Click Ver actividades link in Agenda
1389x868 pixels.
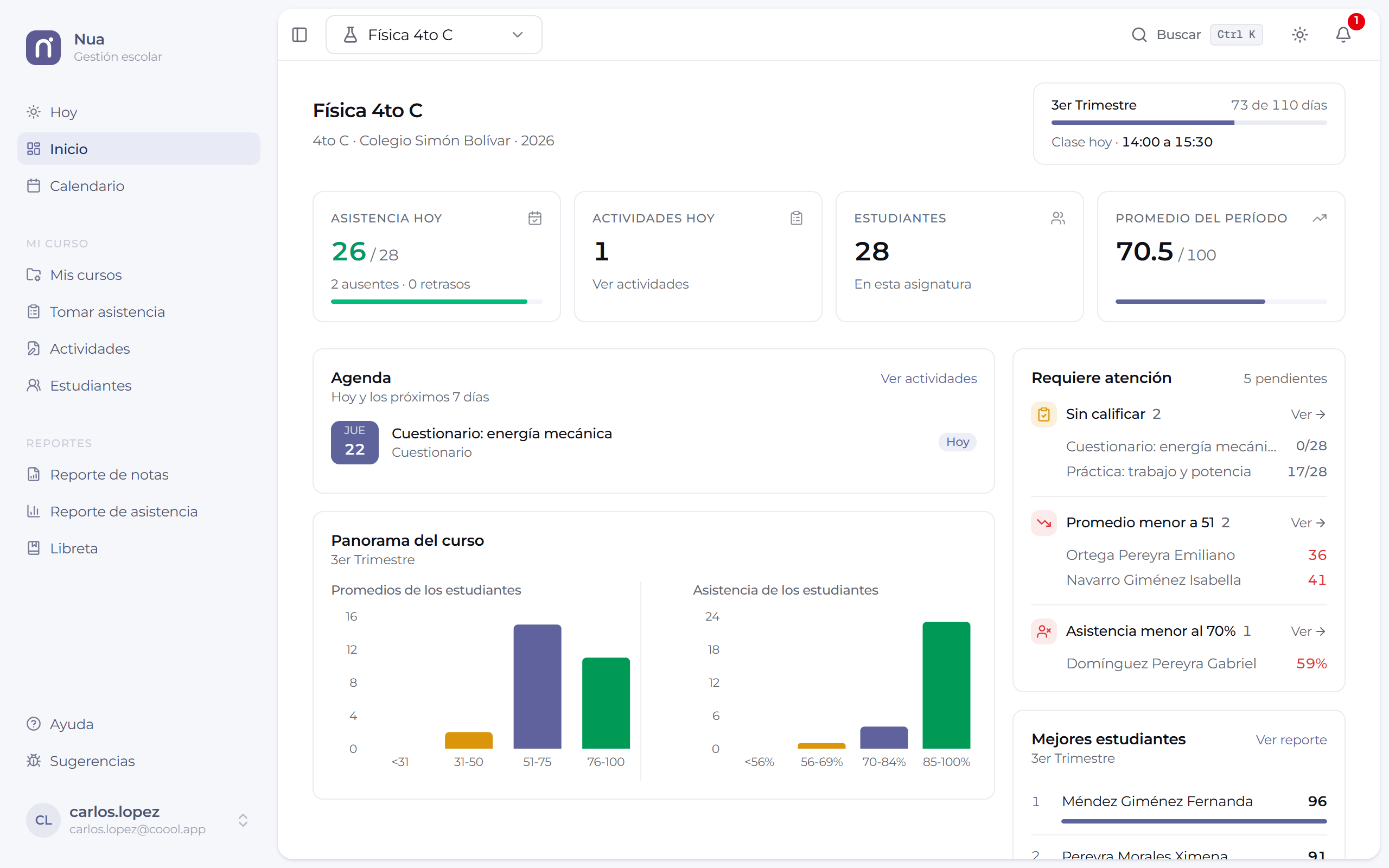[928, 378]
